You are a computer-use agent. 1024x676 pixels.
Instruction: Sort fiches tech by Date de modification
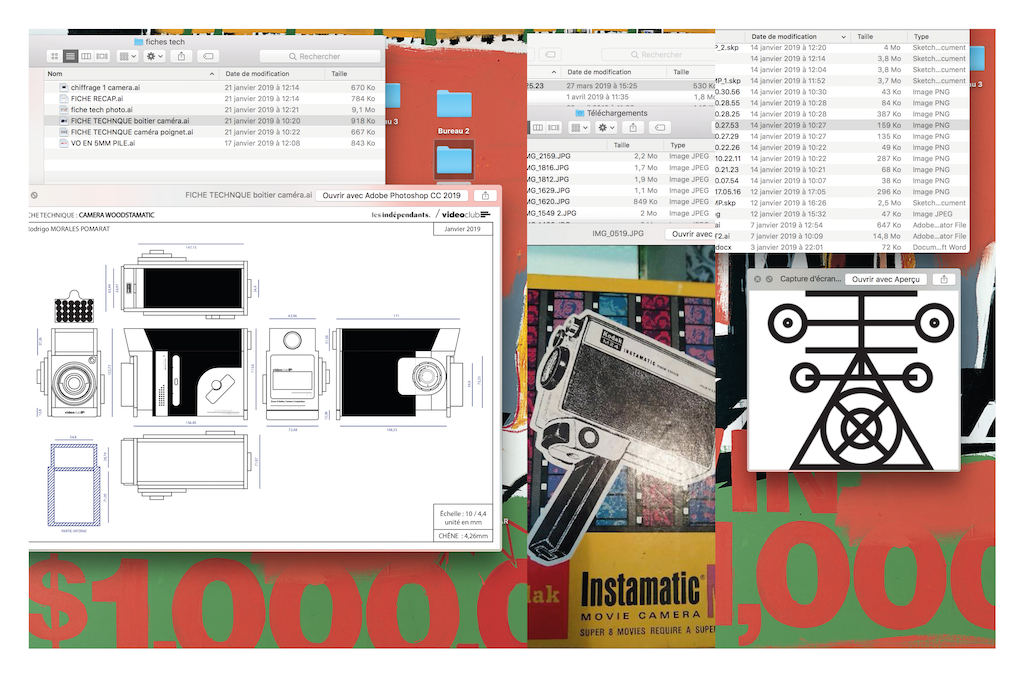click(x=270, y=74)
